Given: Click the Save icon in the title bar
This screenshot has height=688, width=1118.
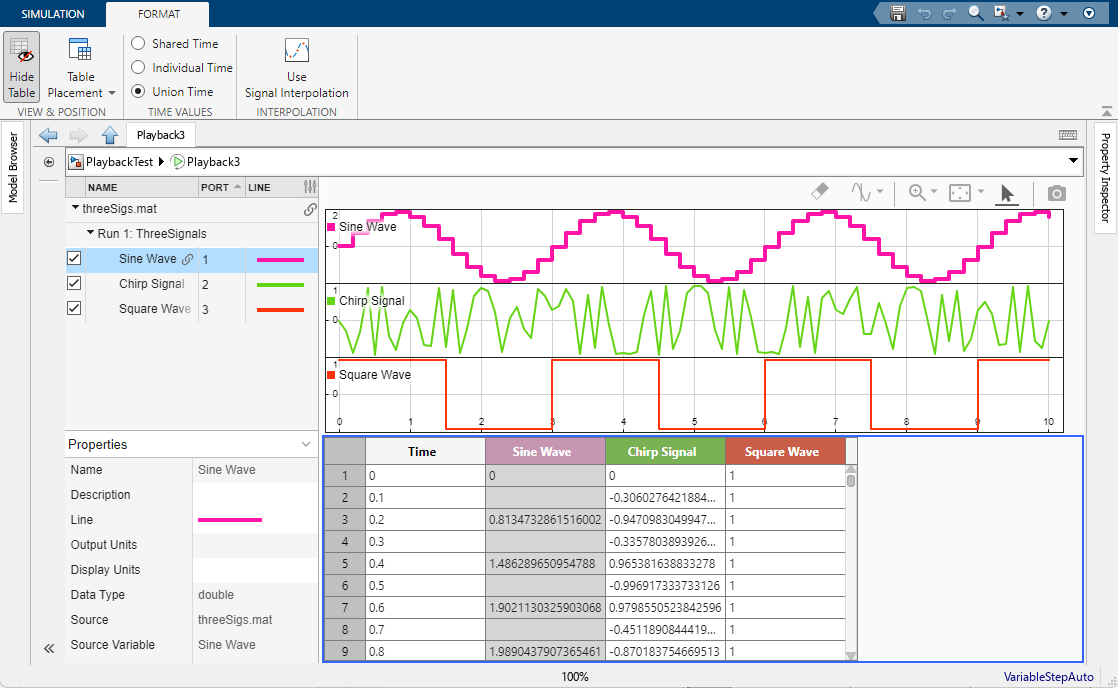Looking at the screenshot, I should 897,14.
